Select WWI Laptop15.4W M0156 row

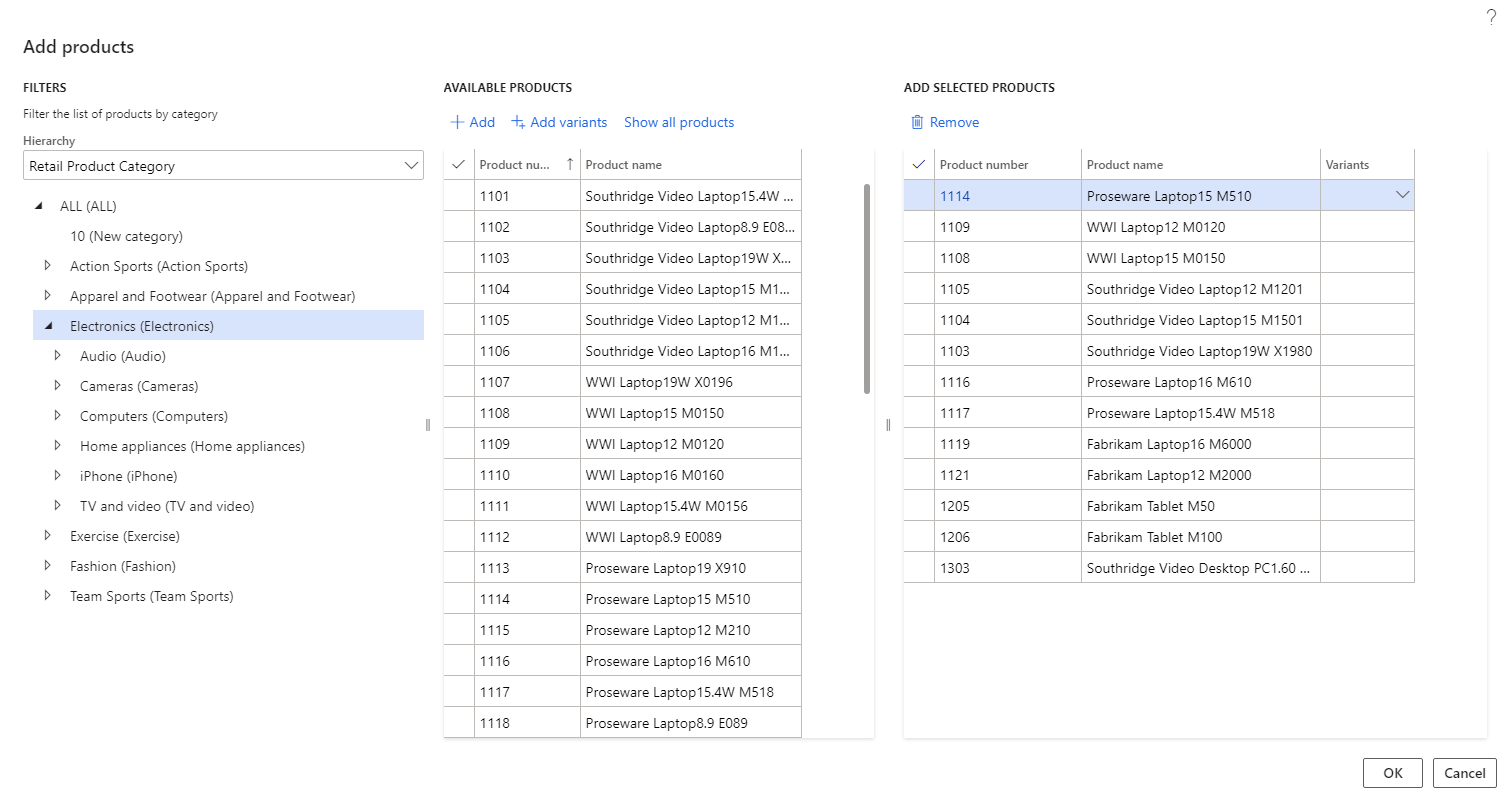tap(622, 506)
